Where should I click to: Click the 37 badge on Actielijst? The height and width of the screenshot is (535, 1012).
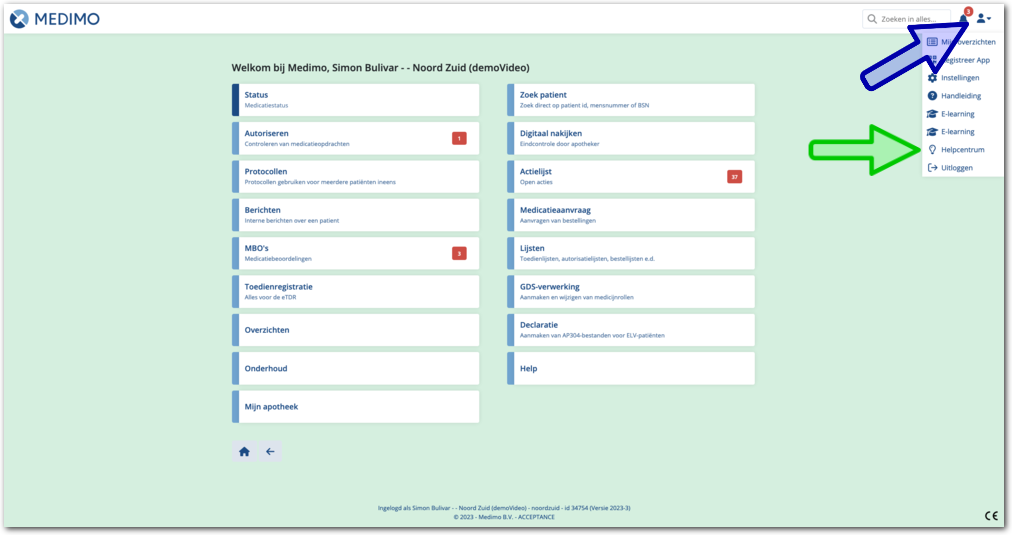tap(734, 177)
